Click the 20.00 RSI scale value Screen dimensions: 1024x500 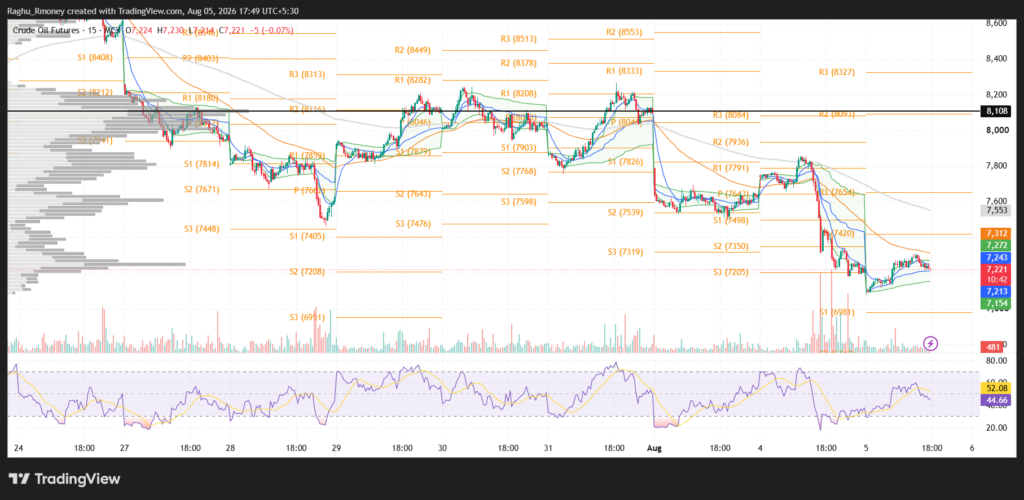(995, 428)
